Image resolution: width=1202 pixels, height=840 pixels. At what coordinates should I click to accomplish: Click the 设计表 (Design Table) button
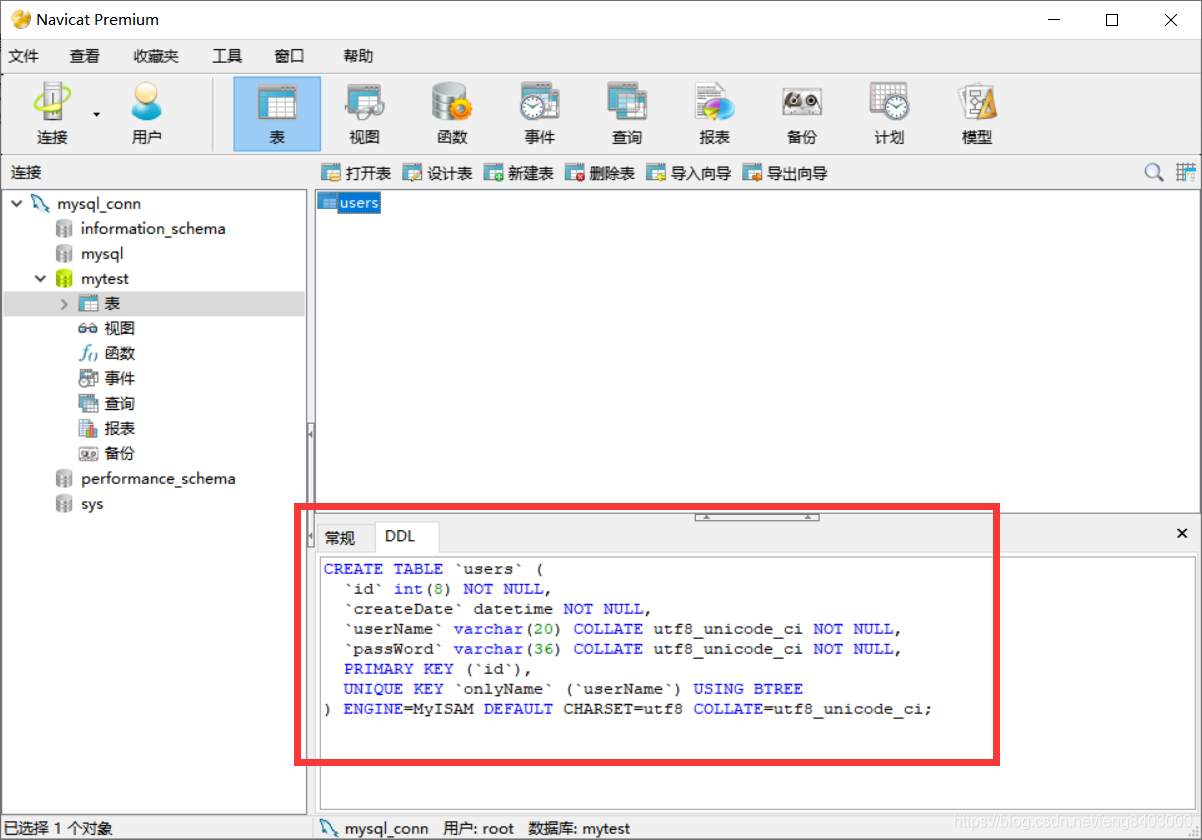point(438,173)
